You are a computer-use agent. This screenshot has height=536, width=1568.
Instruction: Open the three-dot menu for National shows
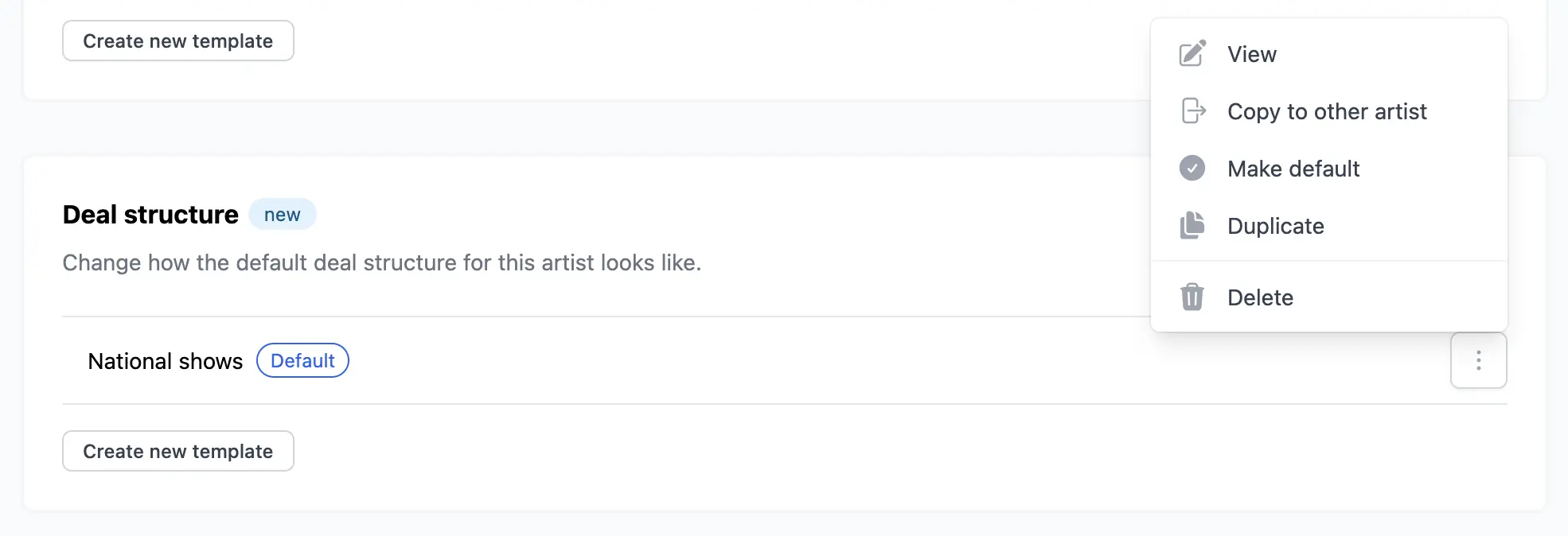(x=1478, y=361)
